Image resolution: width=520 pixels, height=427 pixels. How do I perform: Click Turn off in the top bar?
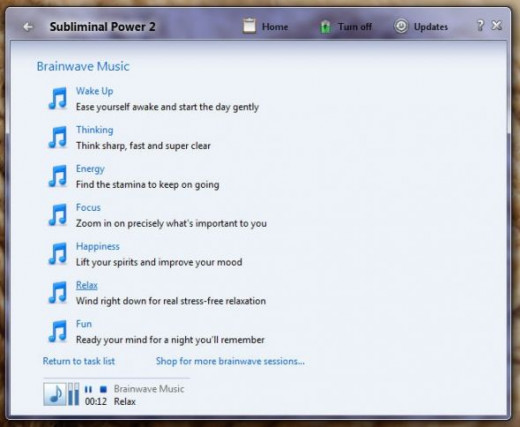346,26
